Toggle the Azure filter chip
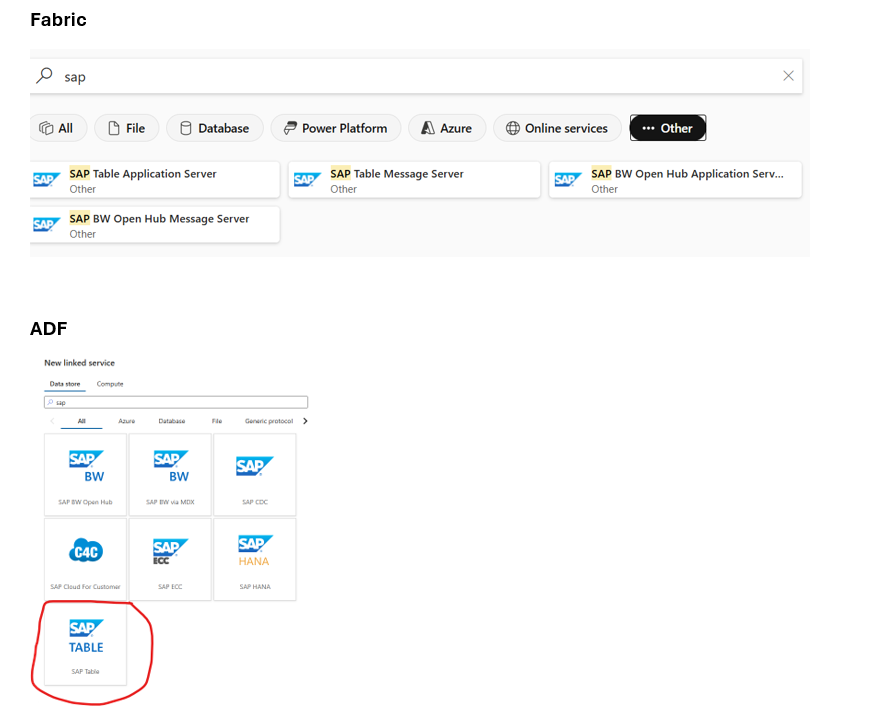The width and height of the screenshot is (888, 726). pyautogui.click(x=446, y=128)
